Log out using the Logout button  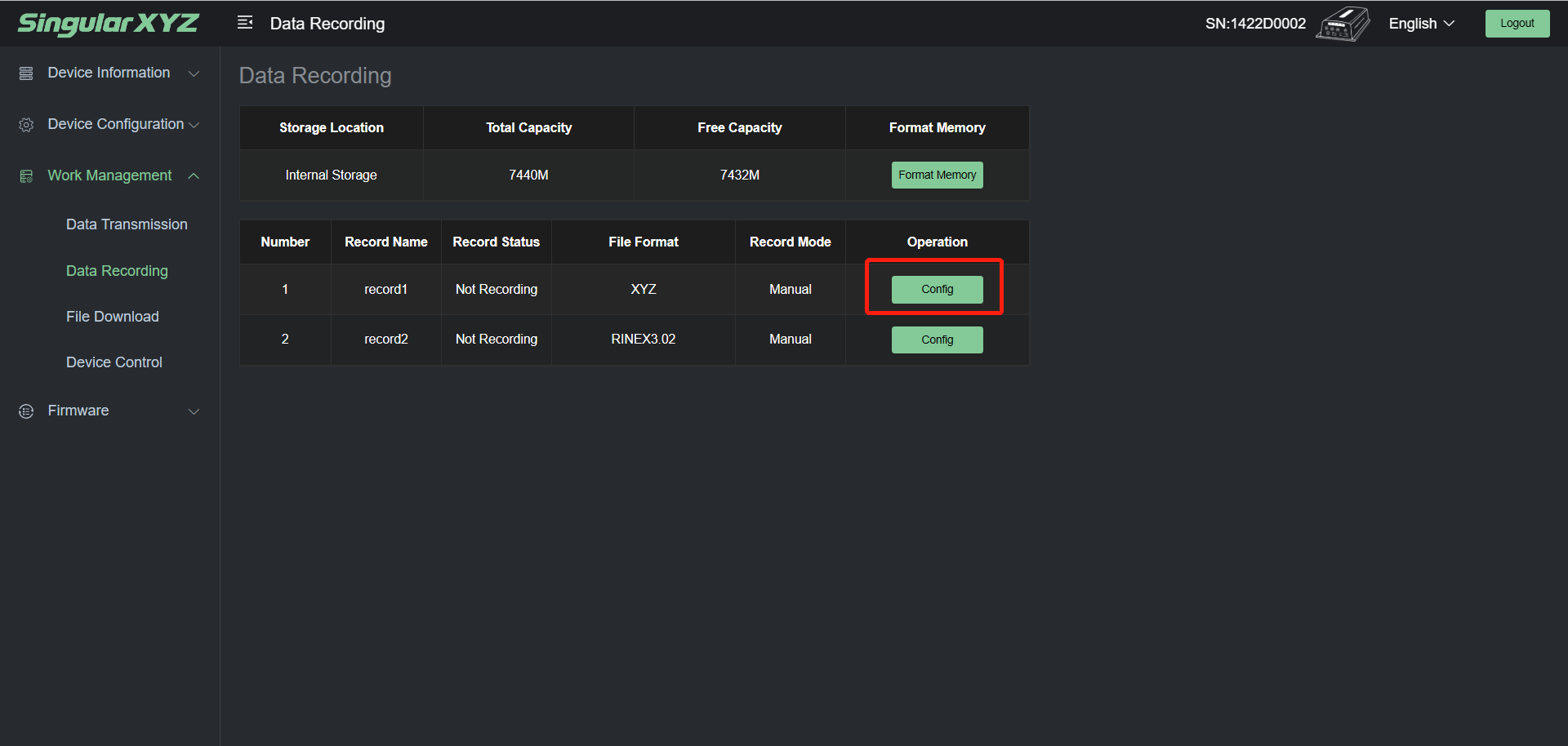(x=1517, y=24)
